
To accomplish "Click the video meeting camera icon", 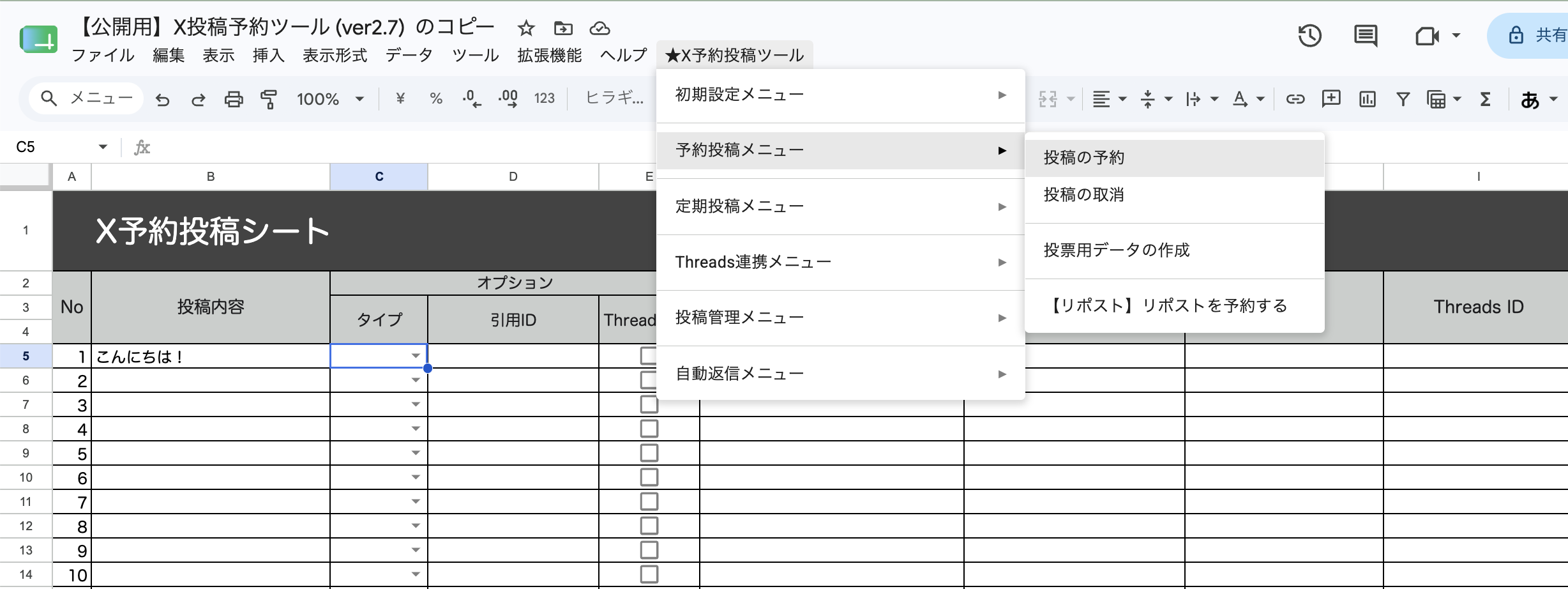I will point(1427,36).
